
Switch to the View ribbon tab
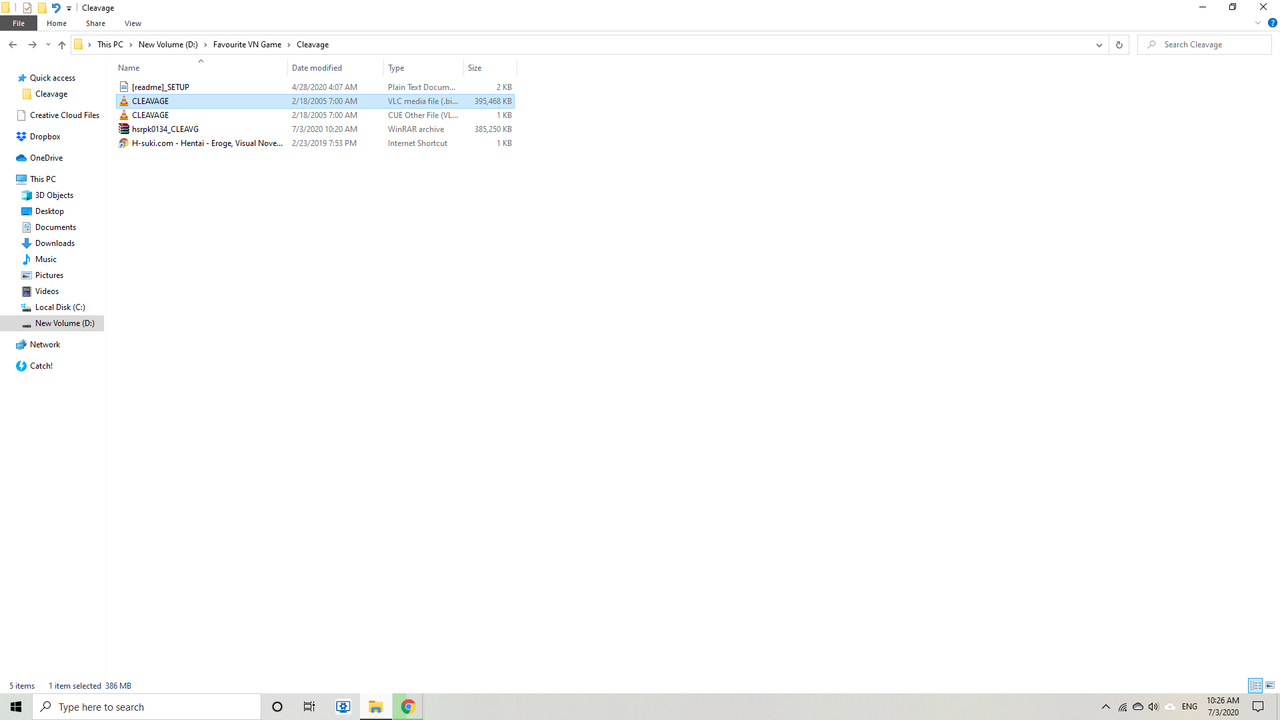coord(133,23)
